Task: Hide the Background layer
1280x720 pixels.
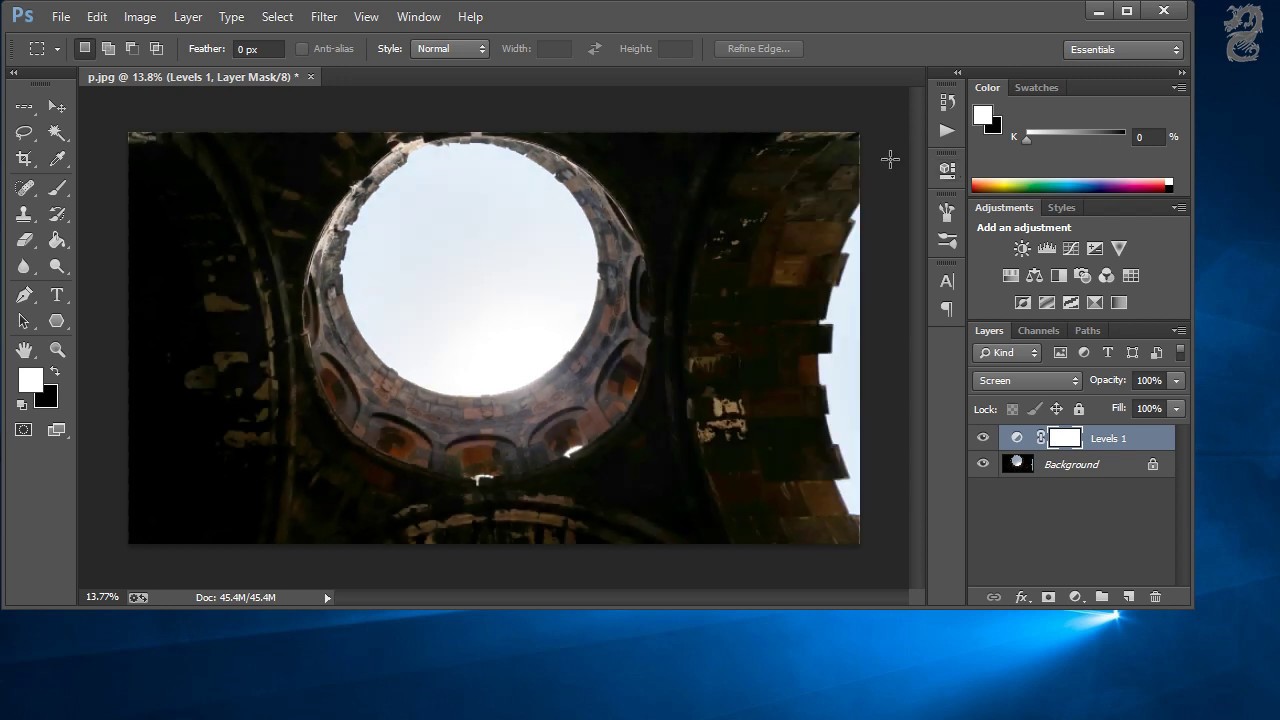Action: coord(982,464)
